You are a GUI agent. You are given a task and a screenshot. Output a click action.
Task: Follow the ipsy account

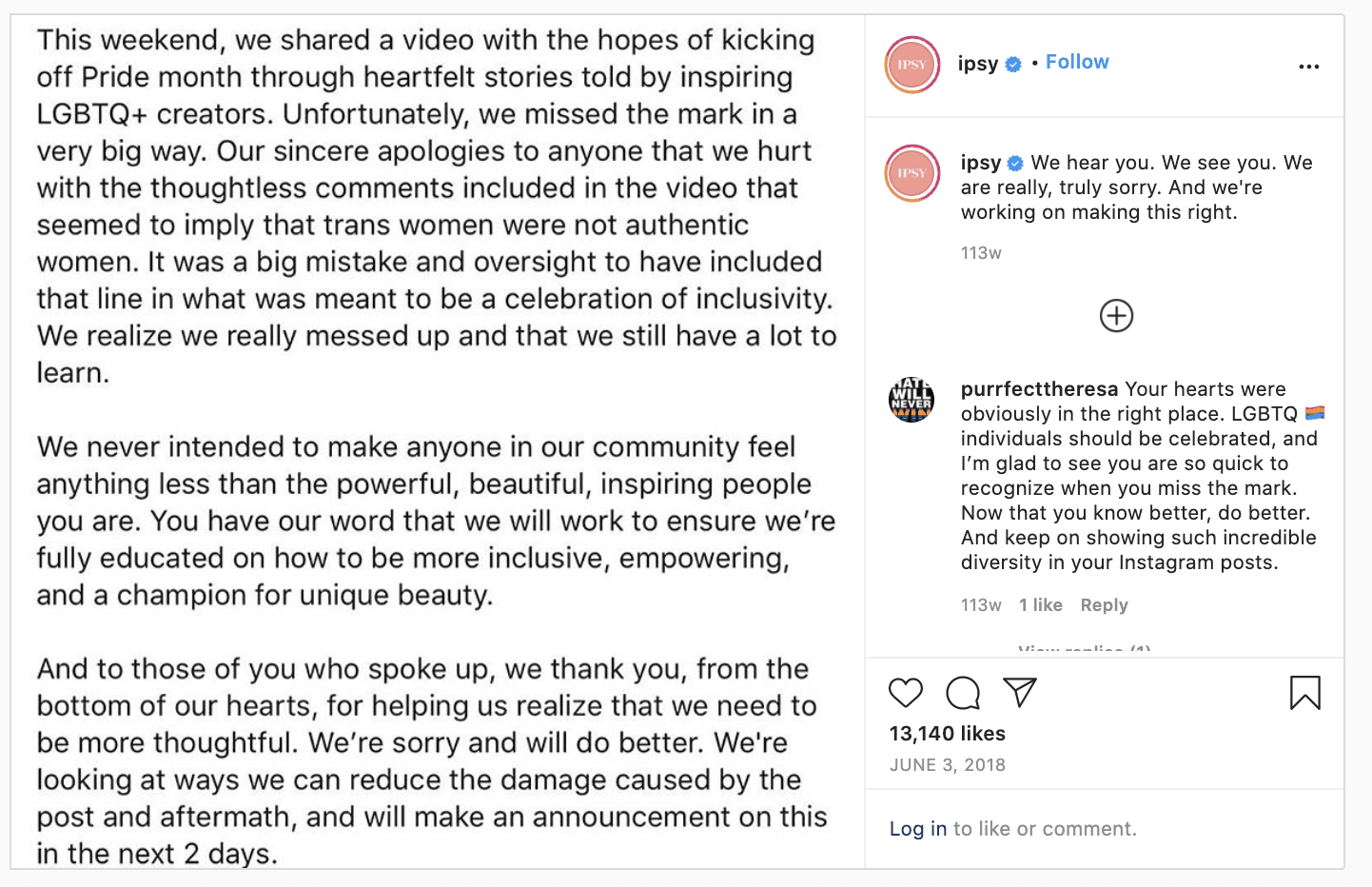point(1077,62)
